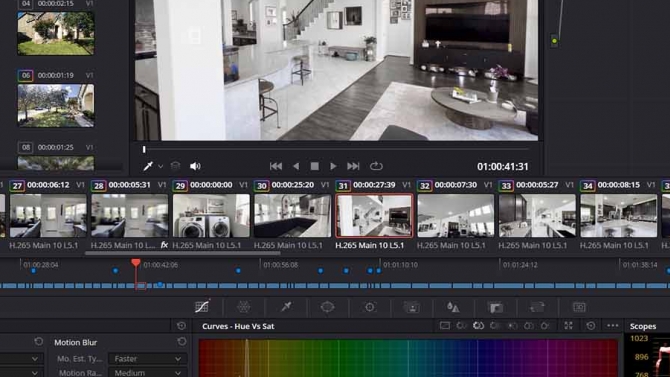Play the clip forward

pos(333,166)
